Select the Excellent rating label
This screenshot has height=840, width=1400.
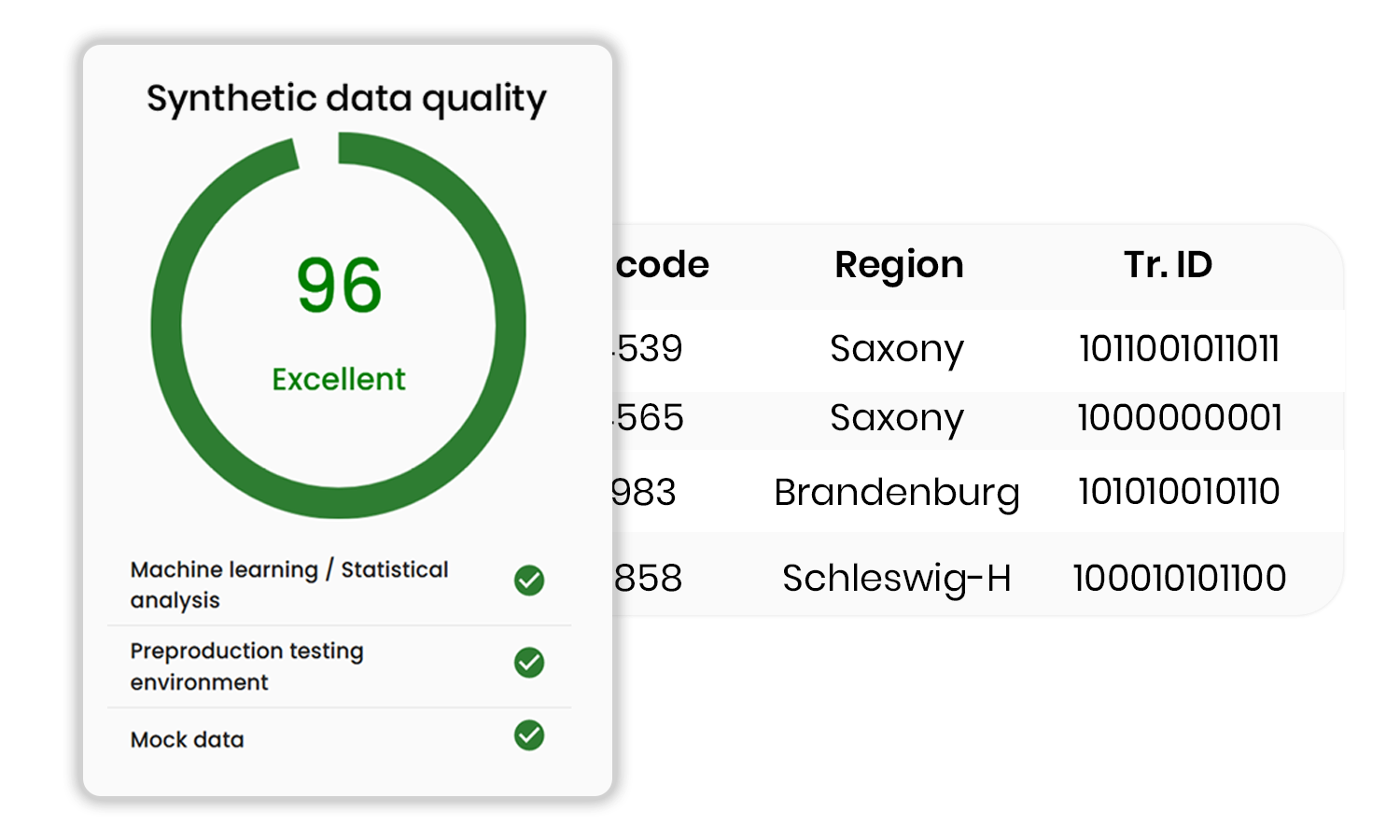[339, 379]
